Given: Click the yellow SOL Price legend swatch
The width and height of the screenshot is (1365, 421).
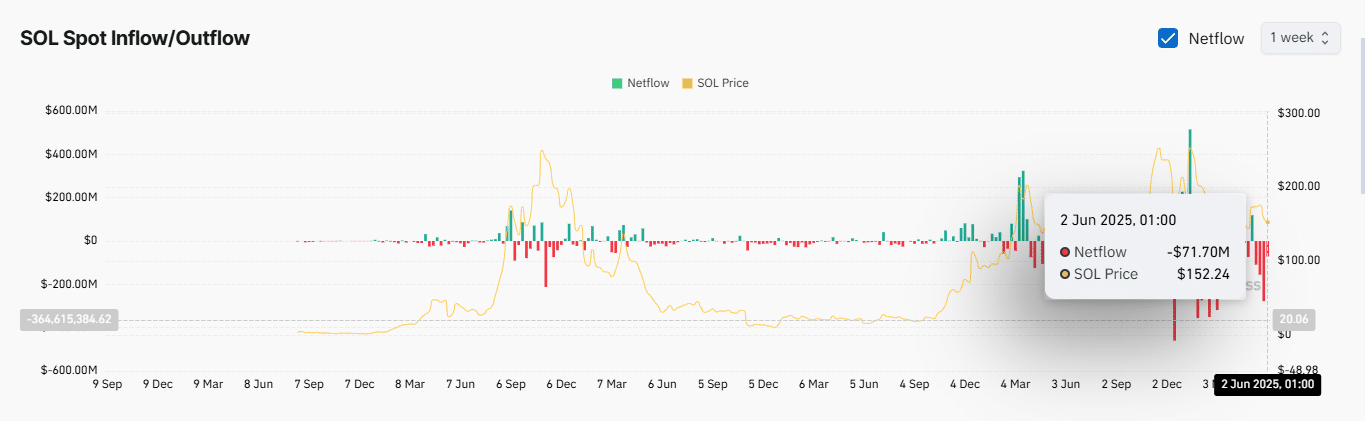Looking at the screenshot, I should coord(687,83).
